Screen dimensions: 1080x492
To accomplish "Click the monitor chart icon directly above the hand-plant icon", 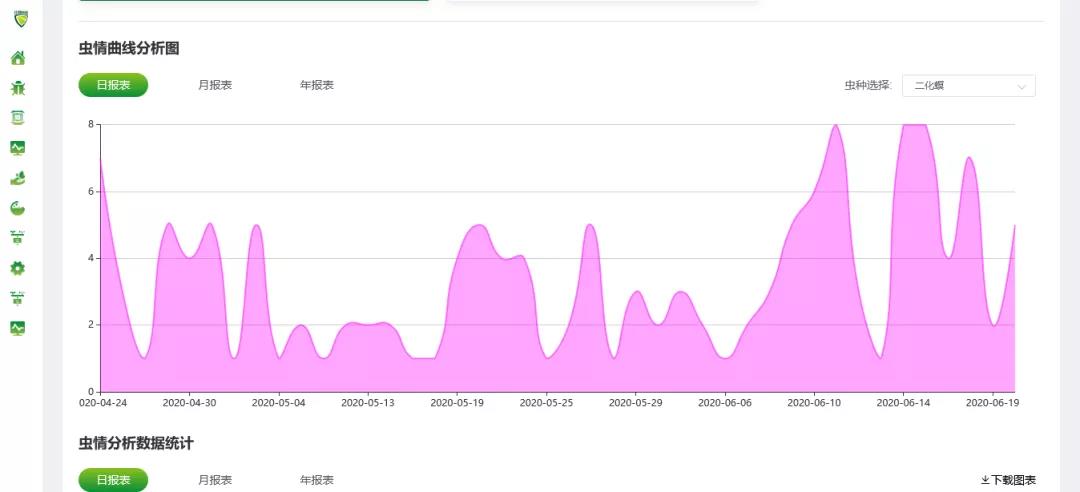I will [x=18, y=148].
